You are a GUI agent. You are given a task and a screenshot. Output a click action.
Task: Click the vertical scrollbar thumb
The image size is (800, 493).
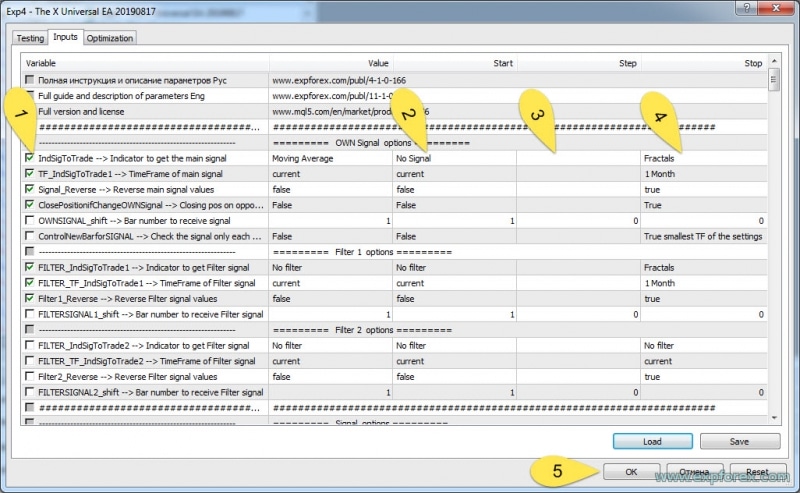point(773,80)
